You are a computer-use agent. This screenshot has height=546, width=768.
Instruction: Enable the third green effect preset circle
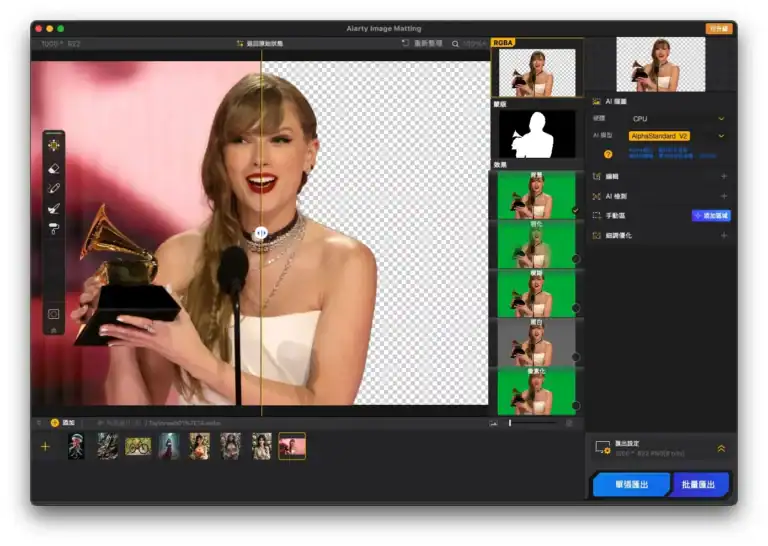(575, 308)
